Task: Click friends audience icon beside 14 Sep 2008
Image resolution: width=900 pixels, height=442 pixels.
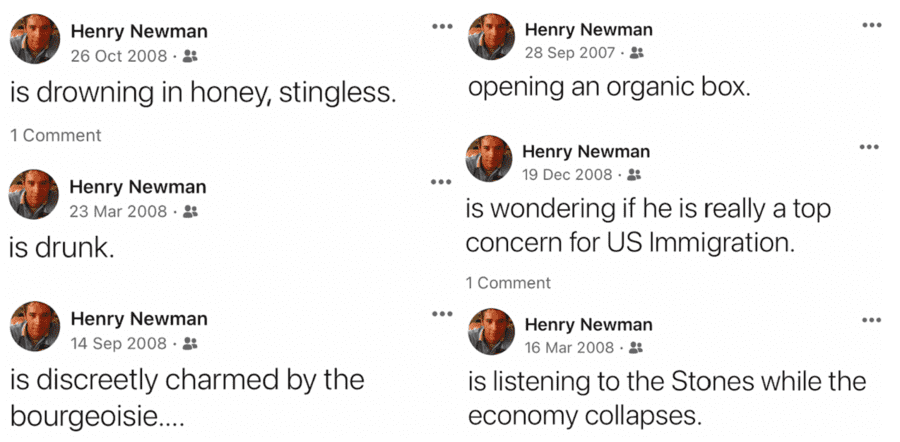Action: (x=191, y=343)
